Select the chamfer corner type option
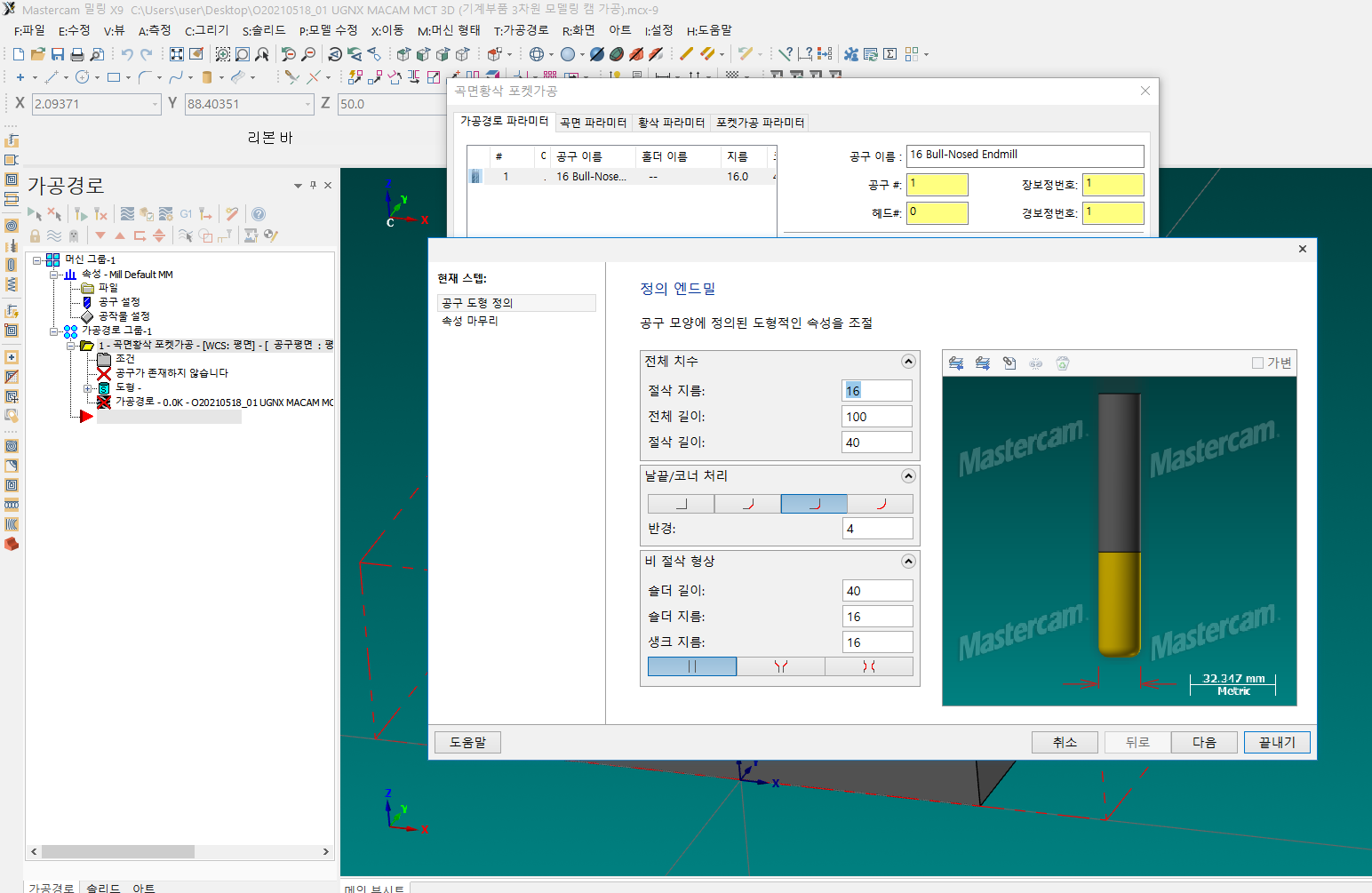 click(x=747, y=504)
